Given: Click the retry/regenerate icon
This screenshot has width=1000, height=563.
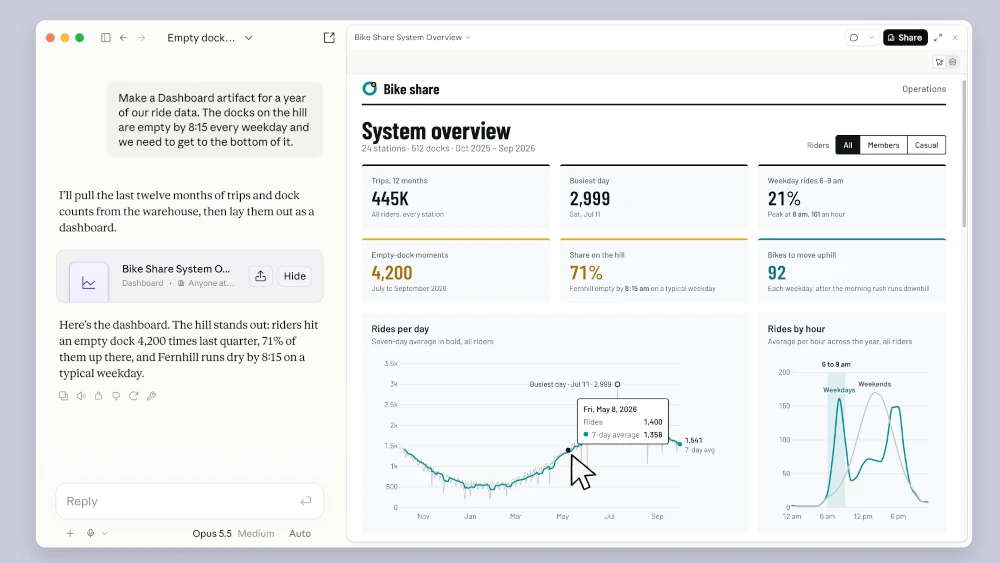Looking at the screenshot, I should [x=133, y=396].
